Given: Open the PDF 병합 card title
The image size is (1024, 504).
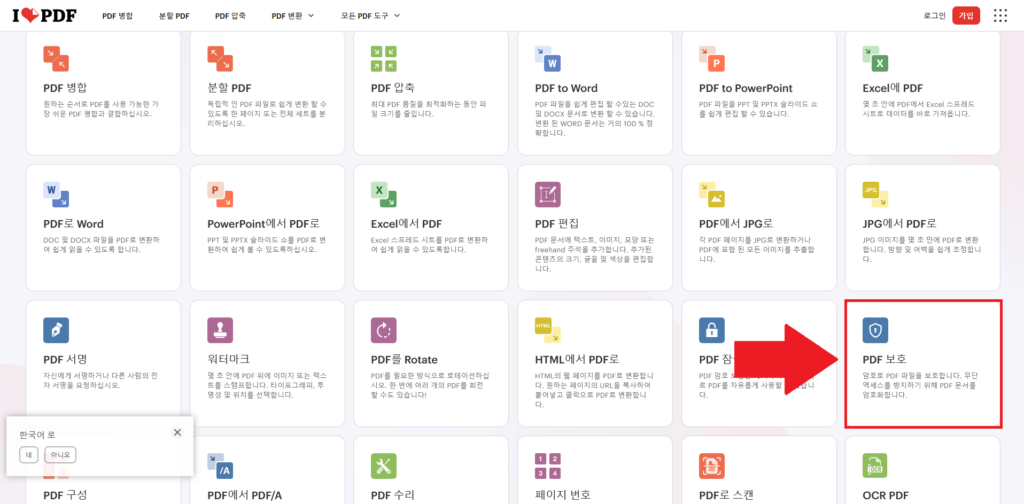Looking at the screenshot, I should (x=65, y=88).
